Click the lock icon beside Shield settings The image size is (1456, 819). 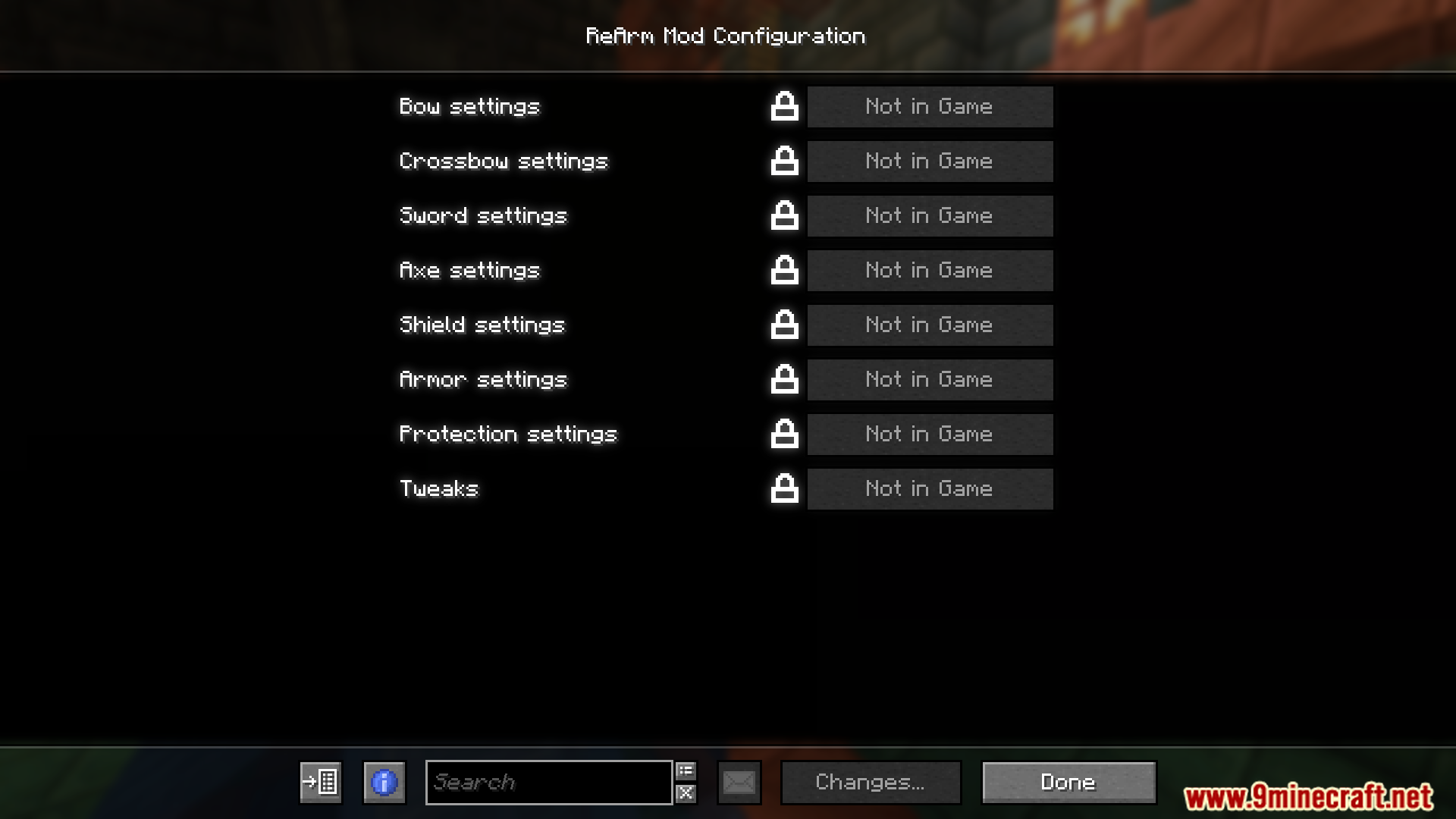pos(784,325)
